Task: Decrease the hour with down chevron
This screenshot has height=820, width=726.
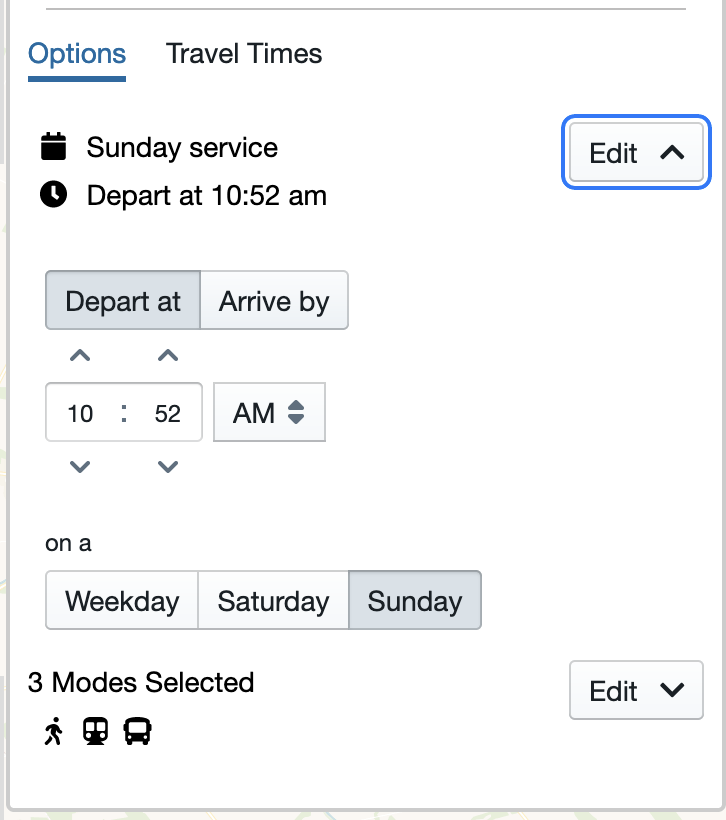Action: tap(81, 467)
